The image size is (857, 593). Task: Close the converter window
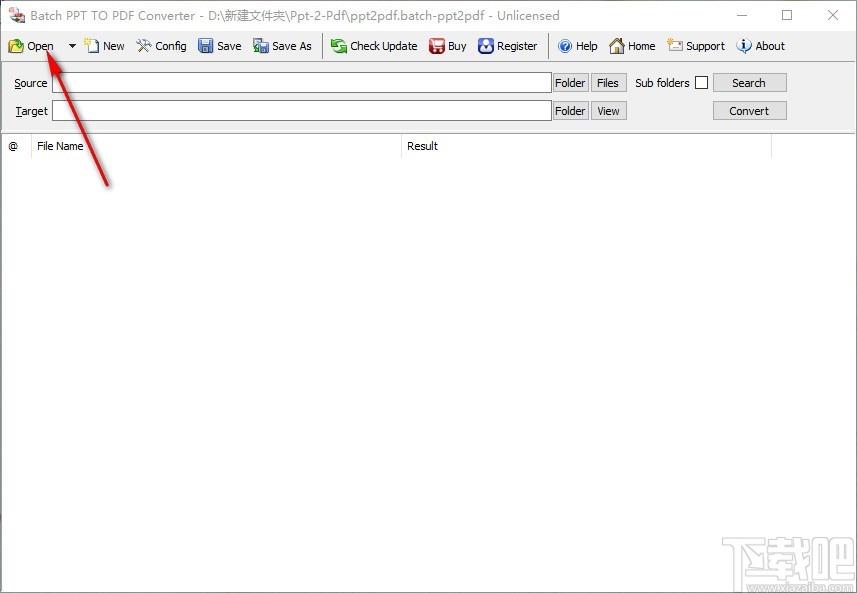833,15
